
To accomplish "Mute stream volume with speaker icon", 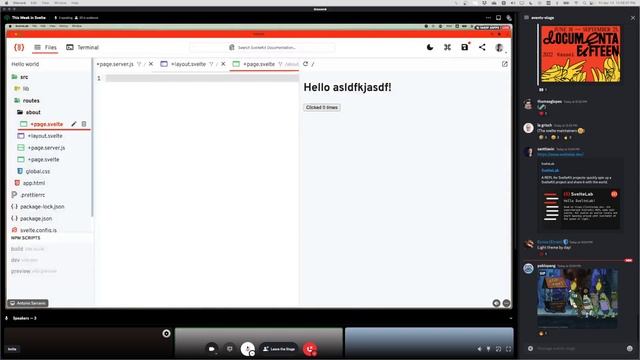I will pyautogui.click(x=480, y=349).
